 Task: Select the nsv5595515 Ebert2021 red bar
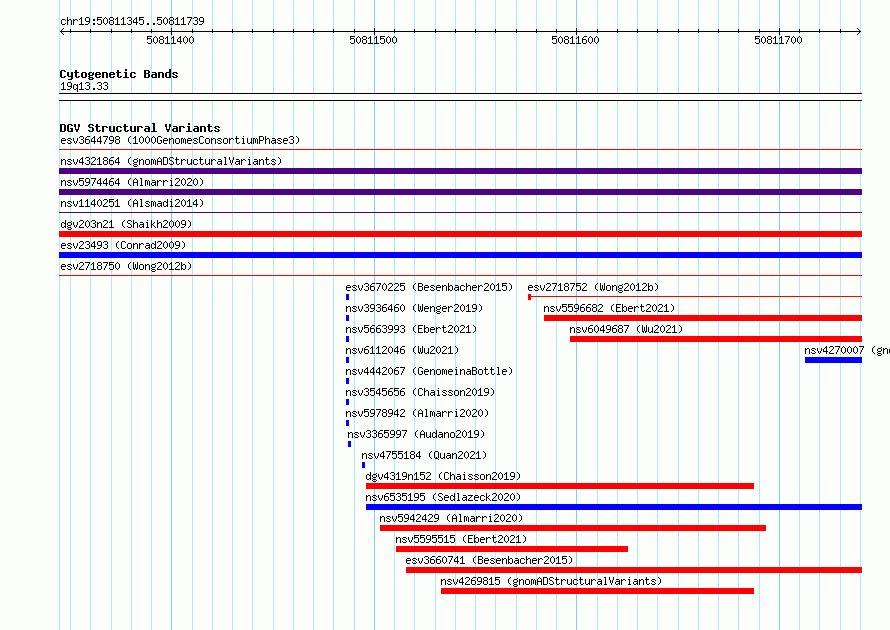click(512, 549)
